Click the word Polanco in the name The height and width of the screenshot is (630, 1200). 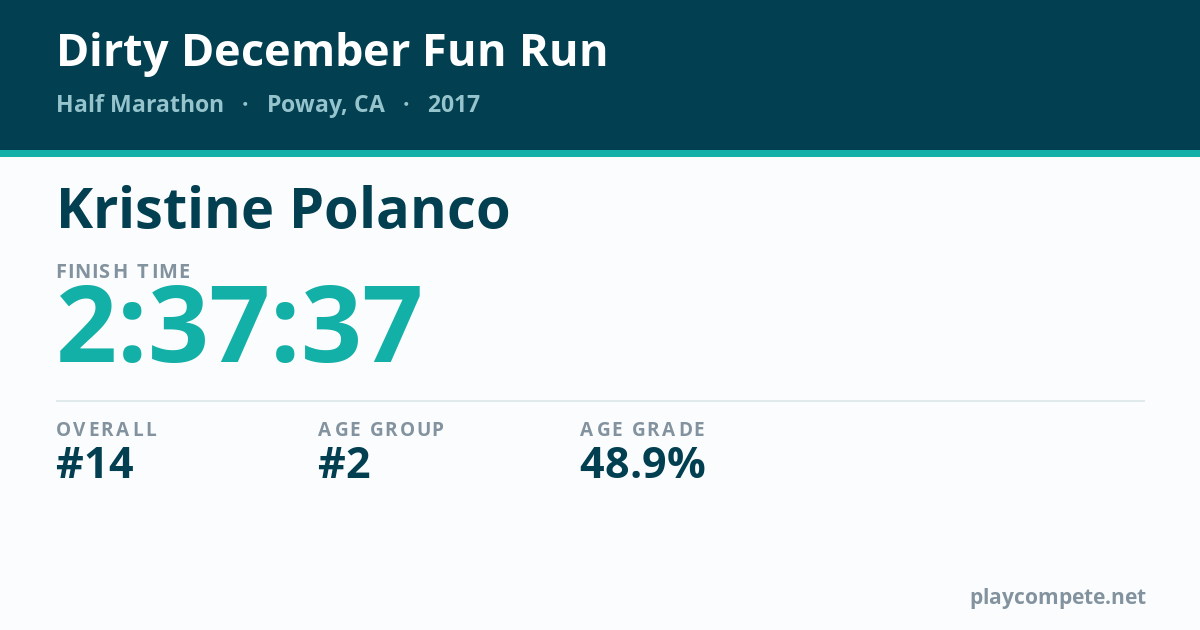pyautogui.click(x=400, y=208)
